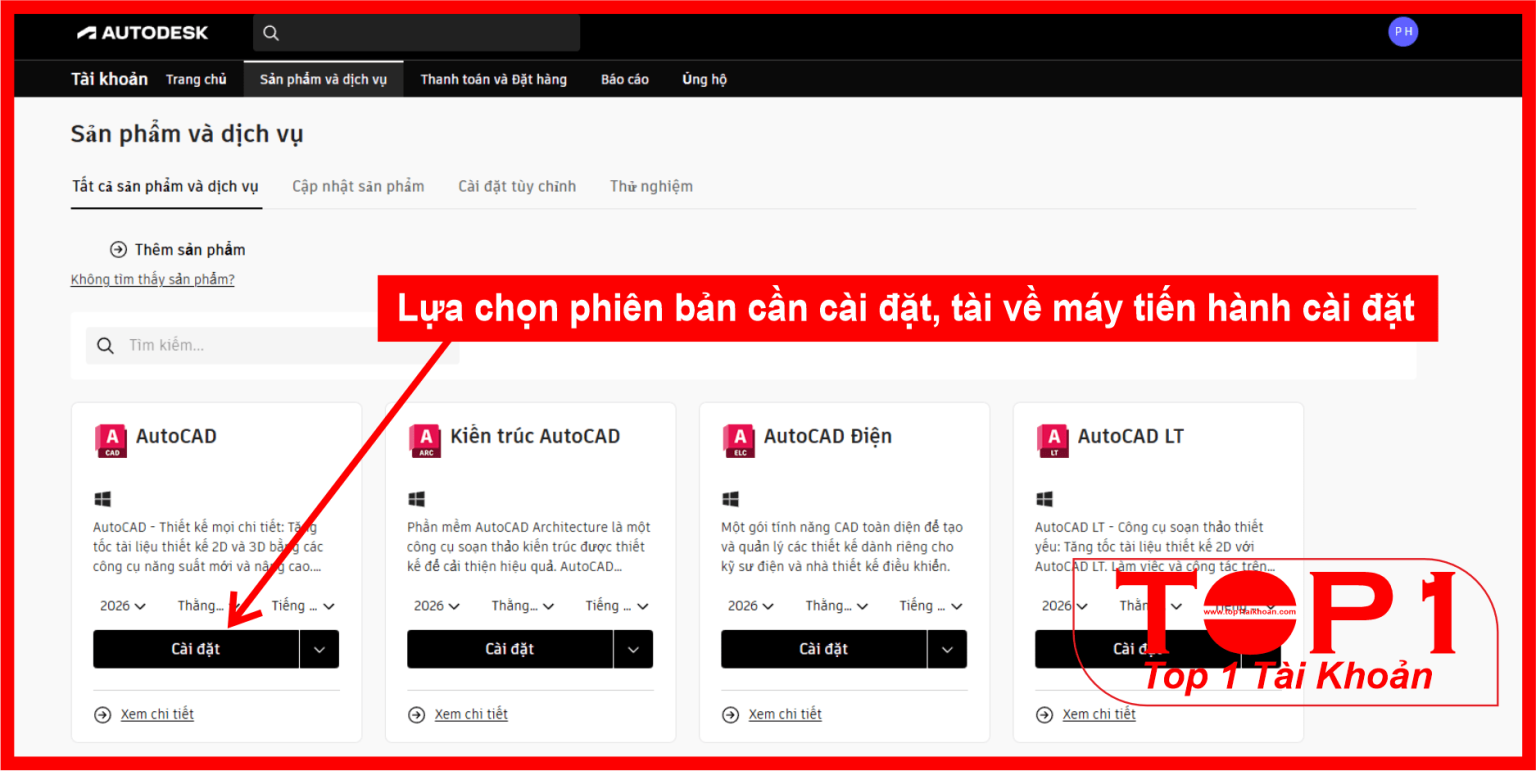The image size is (1536, 771).
Task: Open Thanh toán và Đặt hàng menu
Action: [x=493, y=79]
